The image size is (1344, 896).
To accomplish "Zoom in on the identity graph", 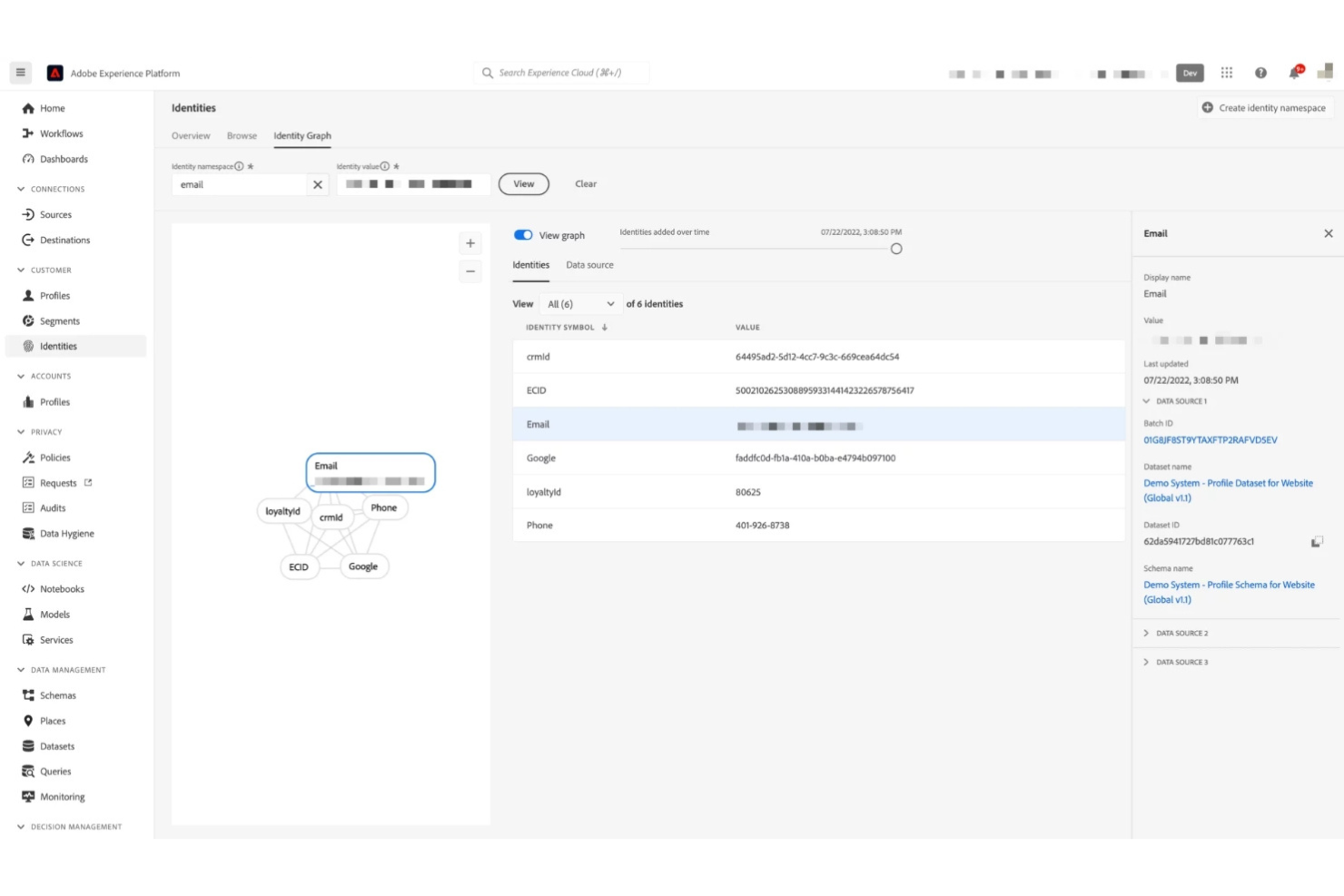I will coord(470,242).
